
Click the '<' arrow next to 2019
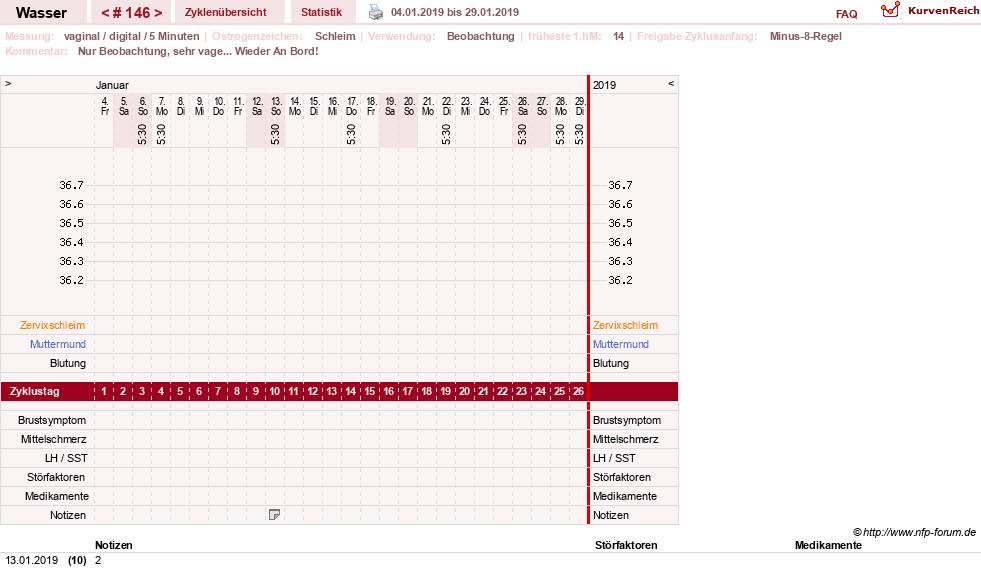pyautogui.click(x=671, y=83)
